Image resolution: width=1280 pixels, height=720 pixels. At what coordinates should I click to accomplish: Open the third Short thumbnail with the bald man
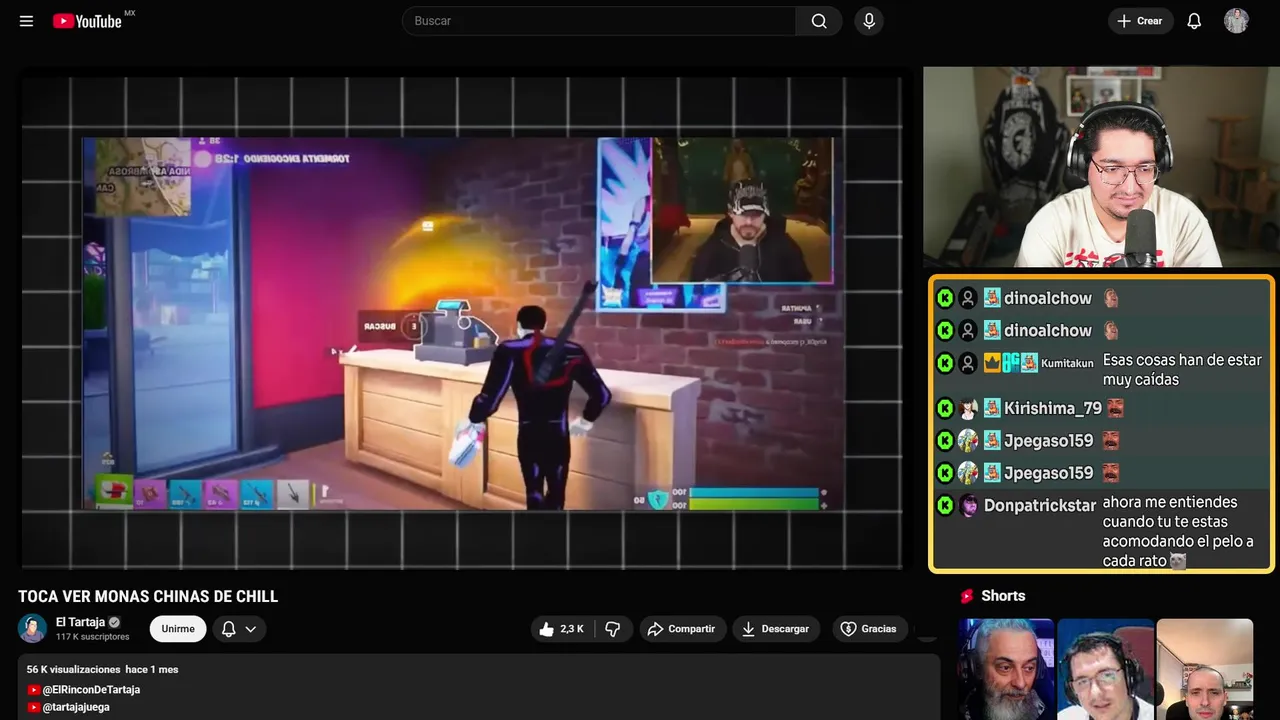click(1204, 669)
